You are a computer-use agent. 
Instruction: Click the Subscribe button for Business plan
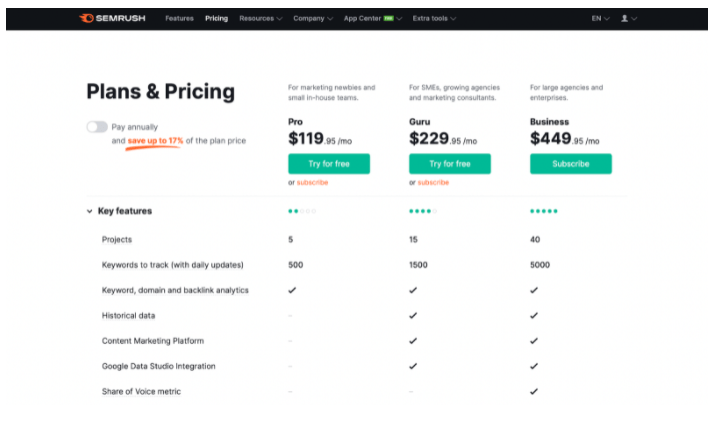(571, 164)
